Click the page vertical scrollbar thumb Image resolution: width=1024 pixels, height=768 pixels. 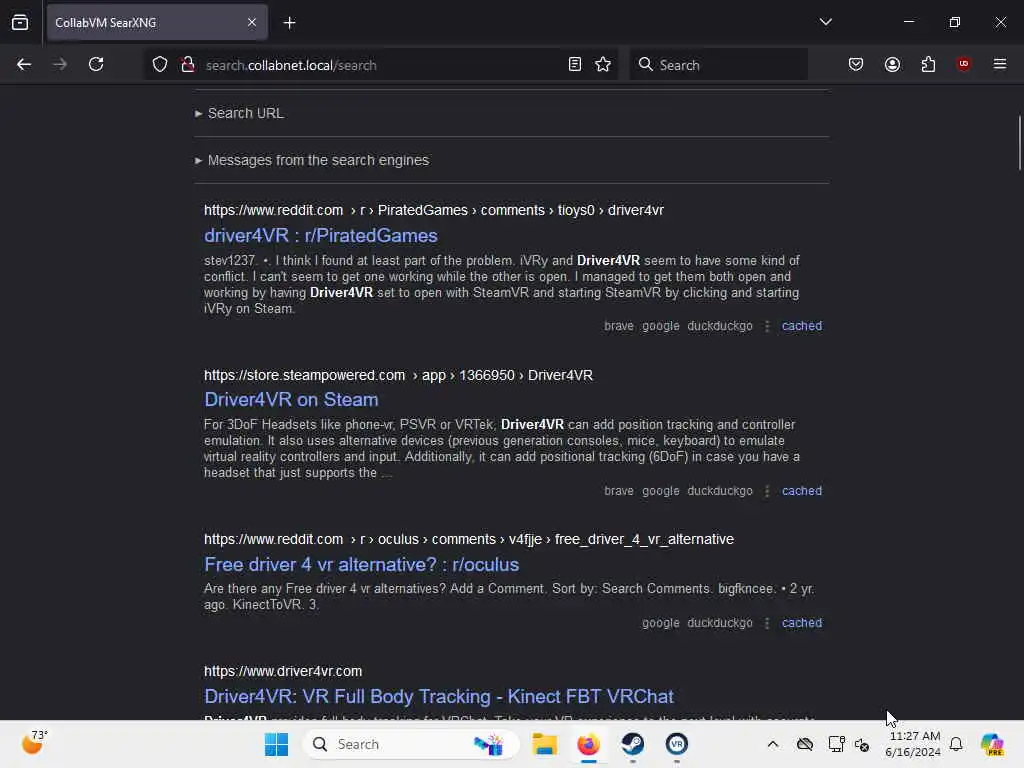(x=1019, y=142)
